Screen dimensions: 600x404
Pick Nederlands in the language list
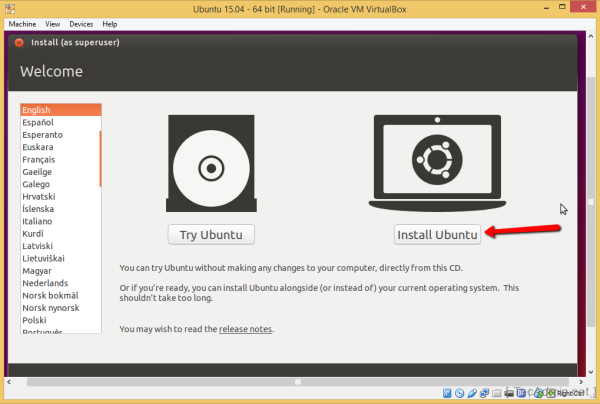44,282
